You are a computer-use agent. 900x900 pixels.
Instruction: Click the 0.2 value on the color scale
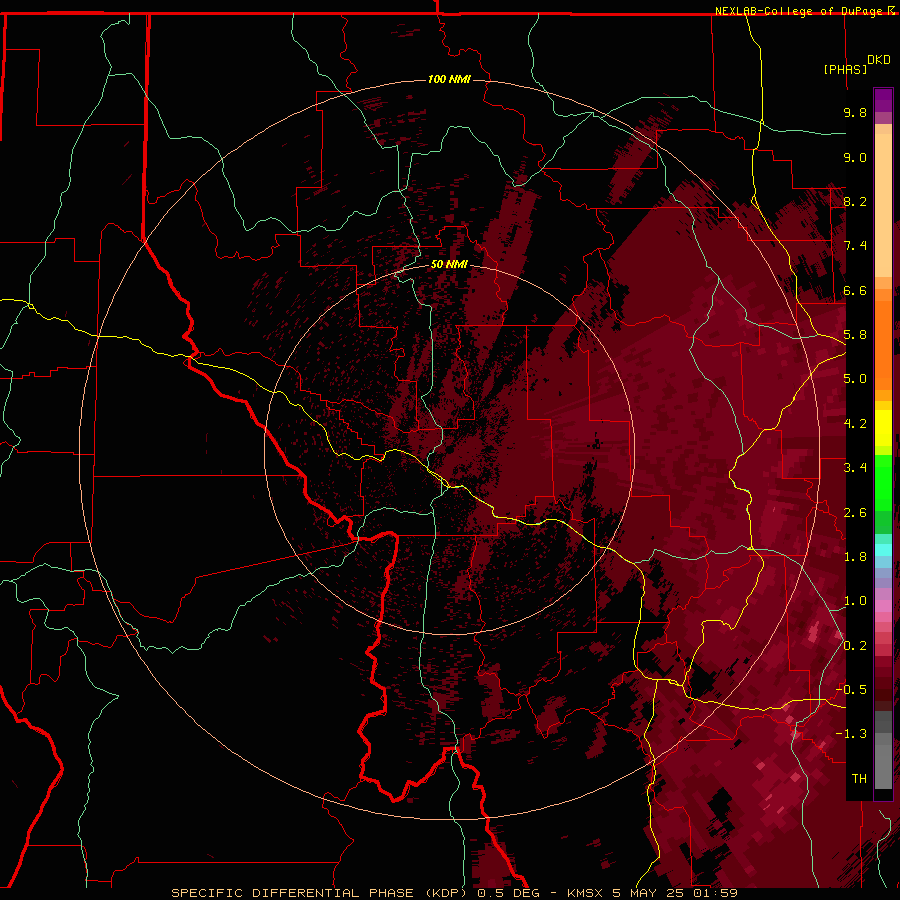click(x=855, y=646)
